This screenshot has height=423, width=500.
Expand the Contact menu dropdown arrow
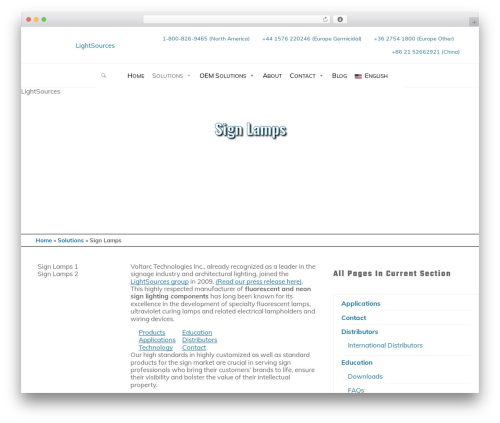click(321, 76)
